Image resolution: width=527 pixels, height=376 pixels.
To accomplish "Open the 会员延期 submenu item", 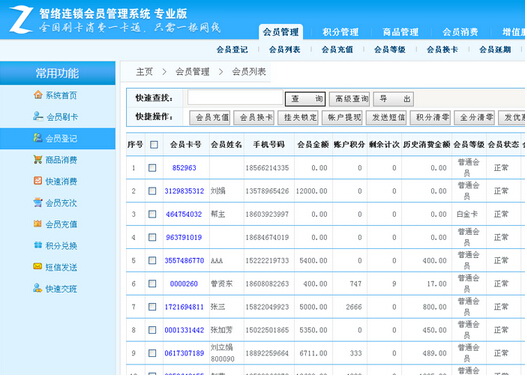I will (495, 50).
